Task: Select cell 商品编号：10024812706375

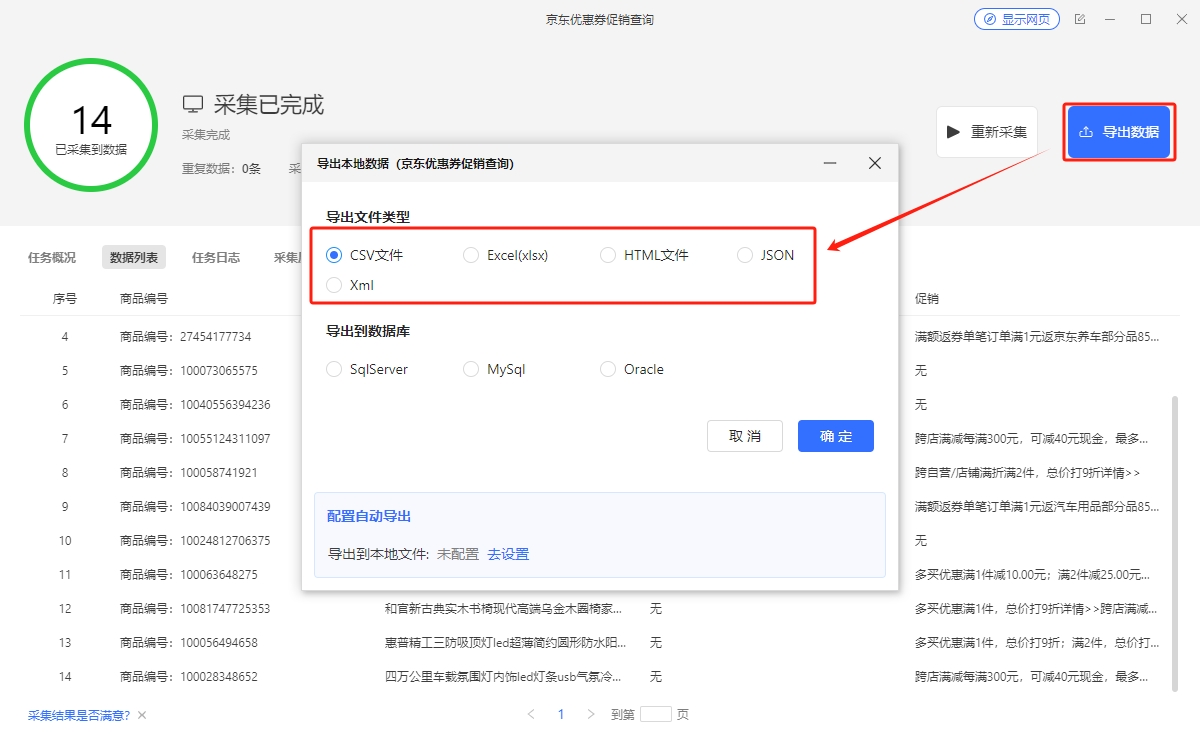Action: point(195,541)
